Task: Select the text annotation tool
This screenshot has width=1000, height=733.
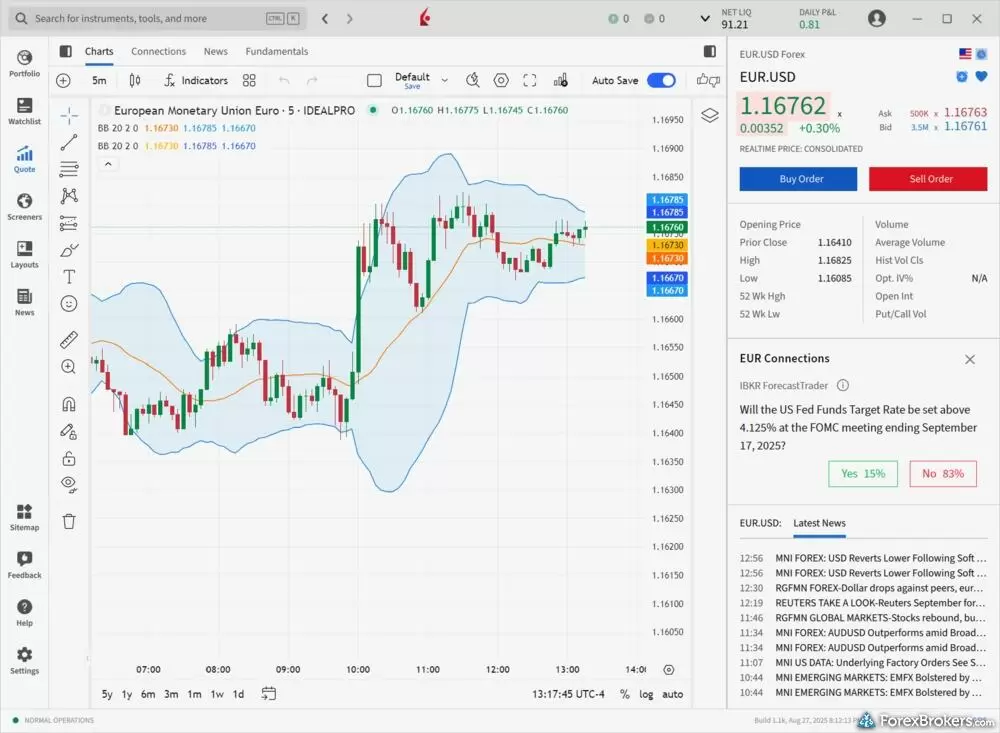Action: (x=69, y=276)
